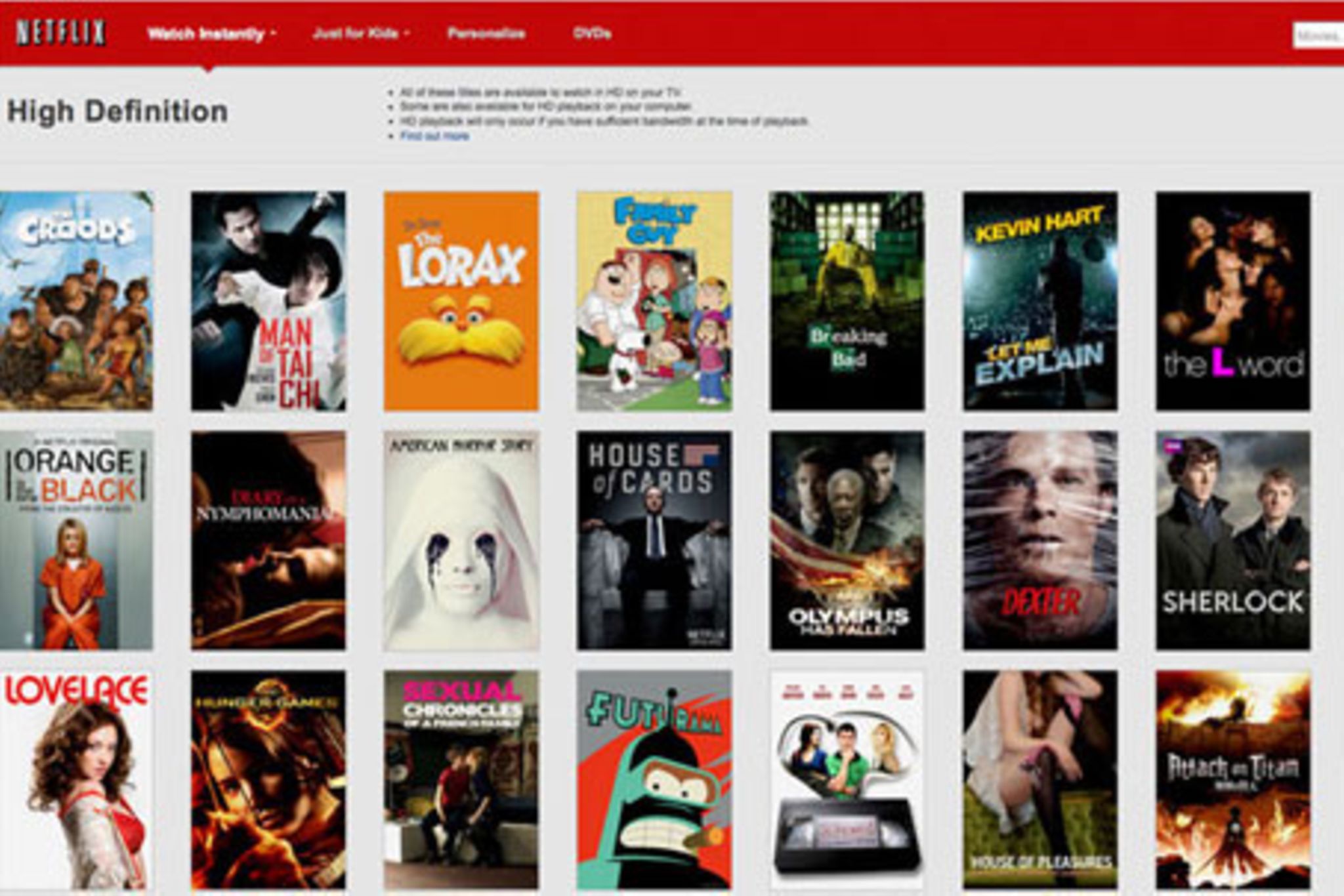Click the House of Cards poster
Screen dimensions: 1344x896
pyautogui.click(x=654, y=540)
